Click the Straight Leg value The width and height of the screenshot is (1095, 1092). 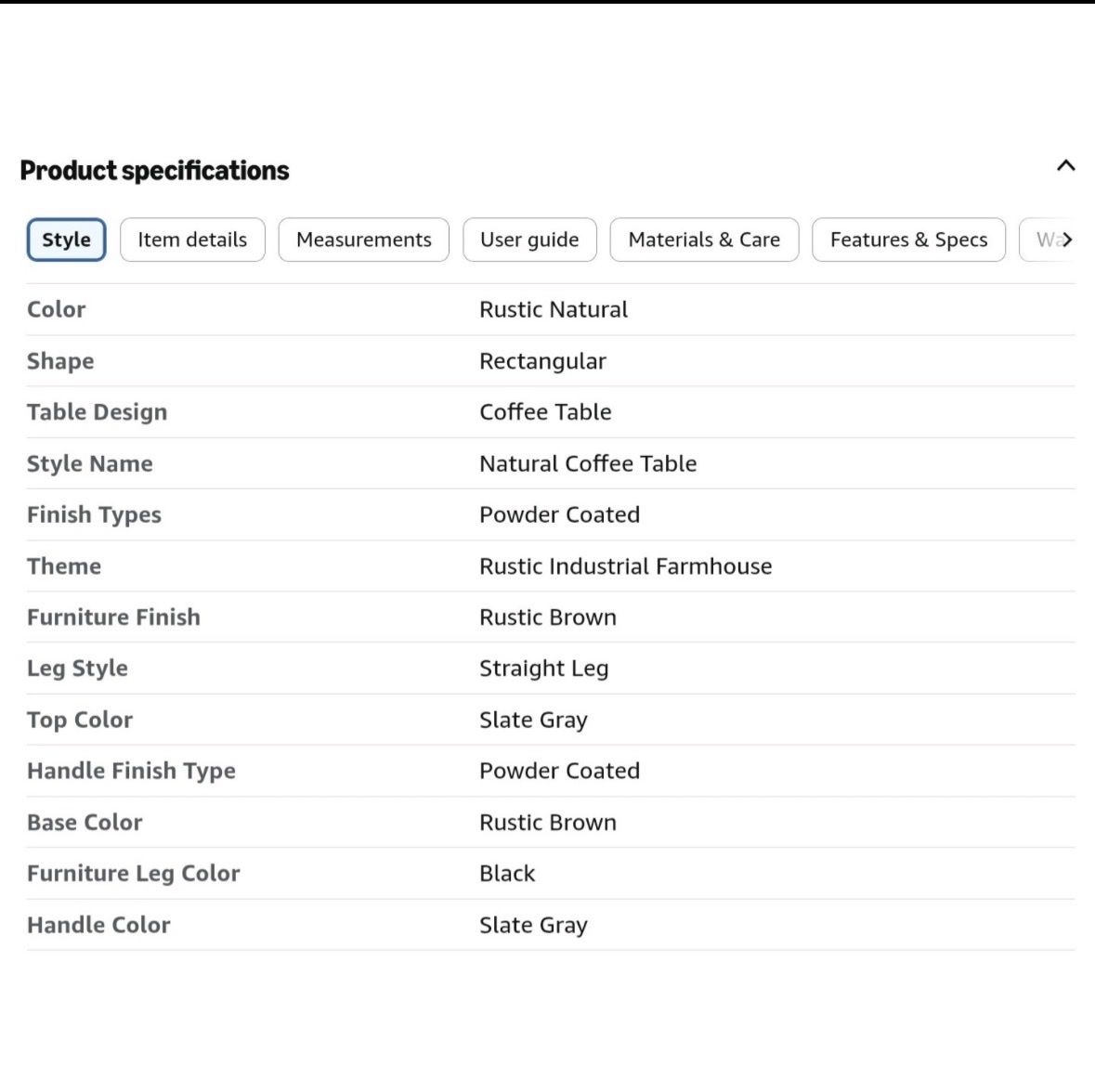point(543,669)
